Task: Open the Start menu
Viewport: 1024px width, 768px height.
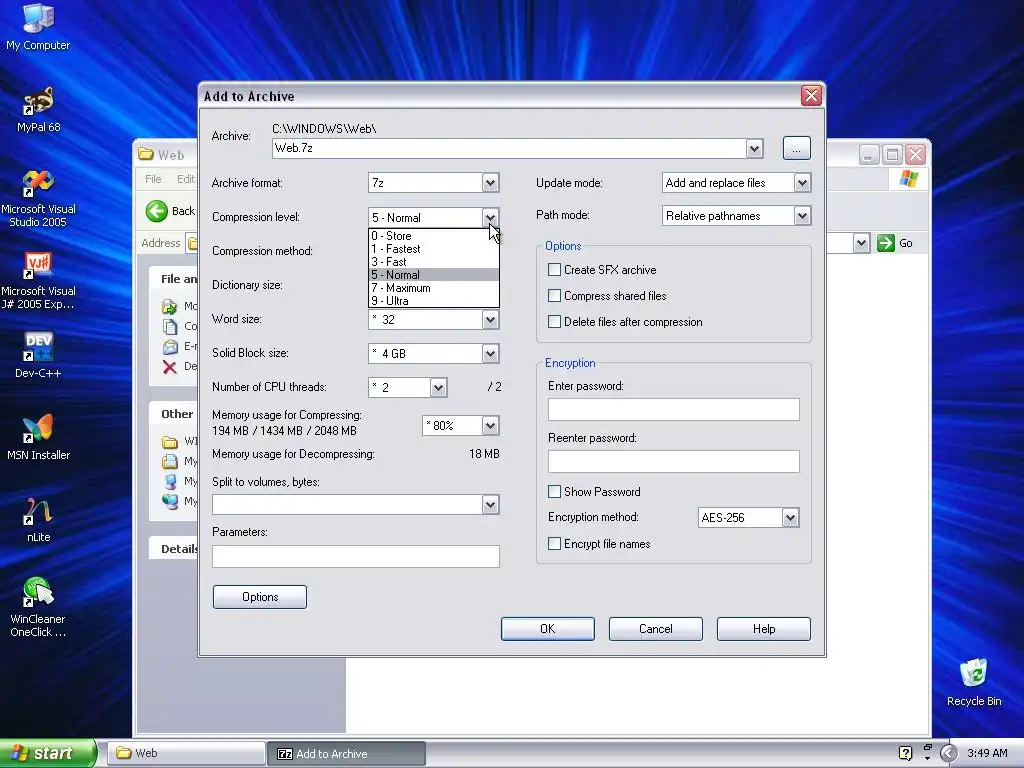Action: click(x=46, y=753)
